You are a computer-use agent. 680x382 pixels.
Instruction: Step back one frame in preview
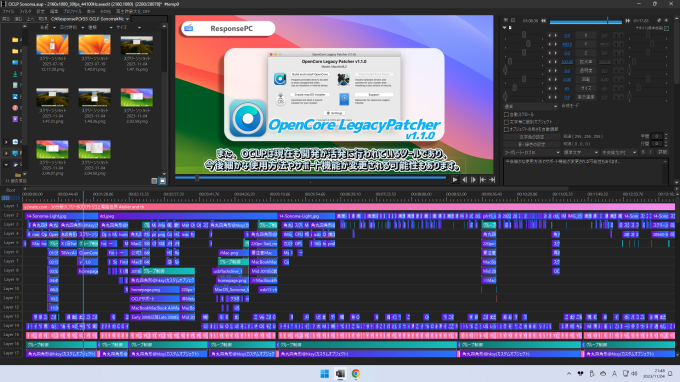464,180
